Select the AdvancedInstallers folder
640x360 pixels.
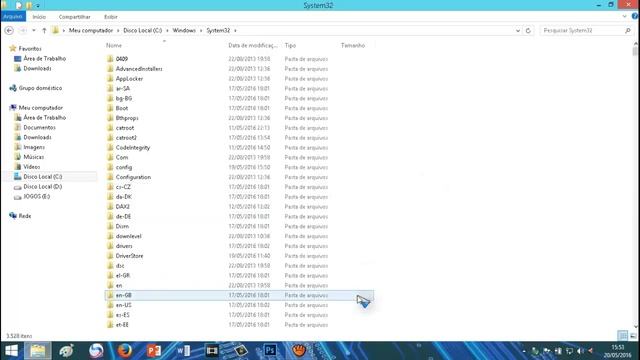tap(139, 69)
